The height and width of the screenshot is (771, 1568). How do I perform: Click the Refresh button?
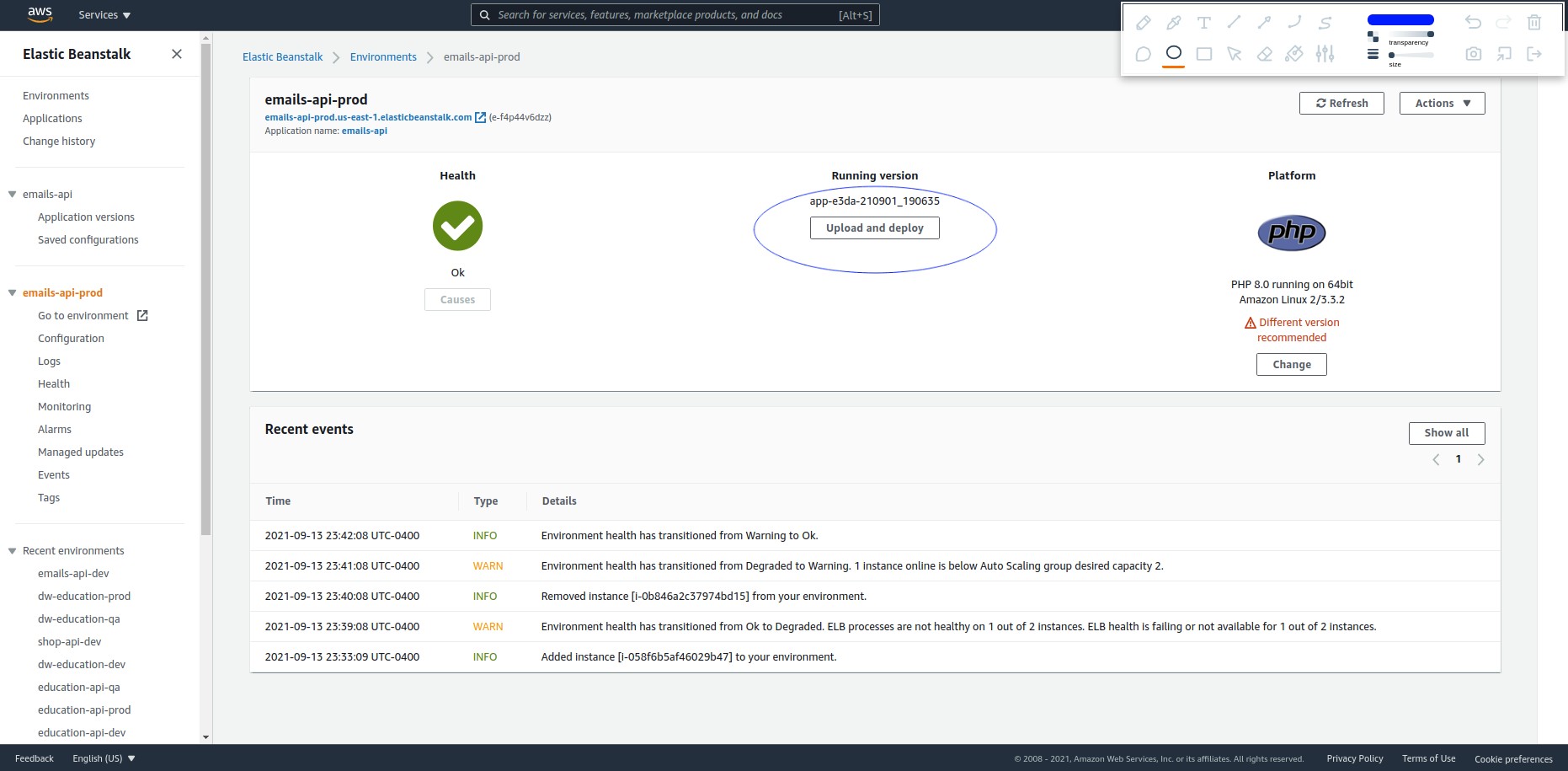click(1341, 104)
